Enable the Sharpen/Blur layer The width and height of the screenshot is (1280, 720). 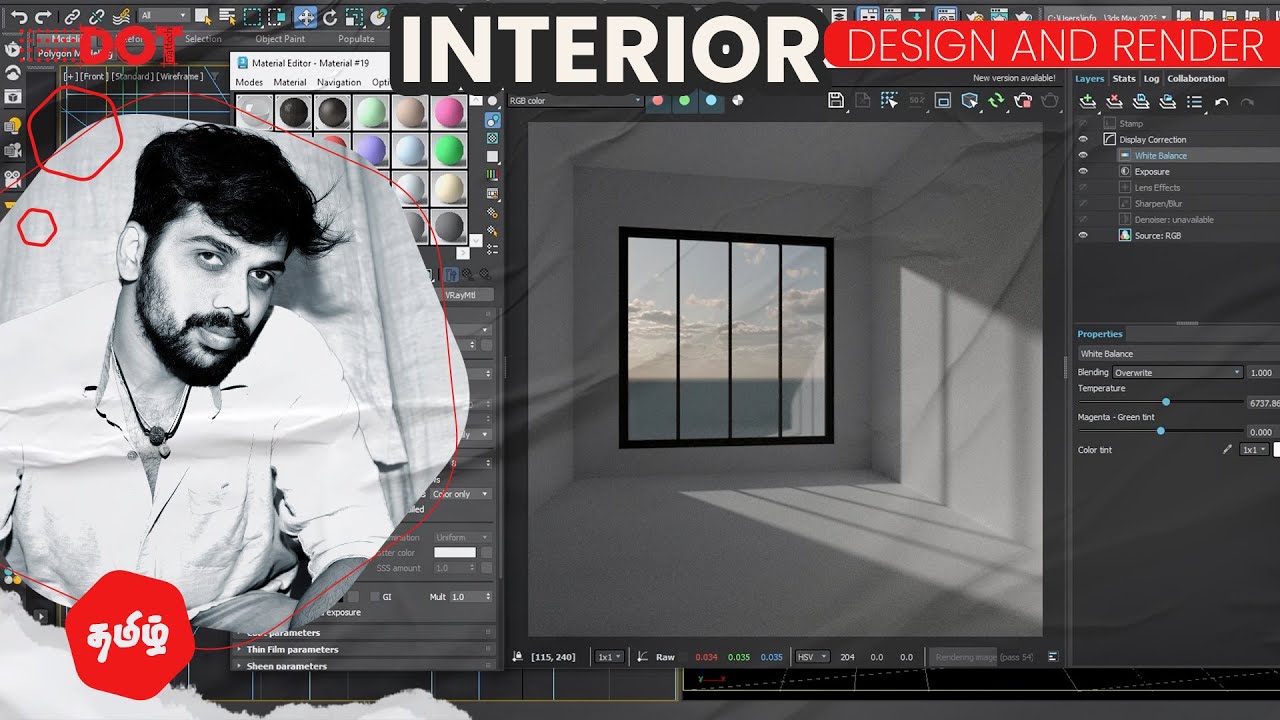pyautogui.click(x=1082, y=203)
